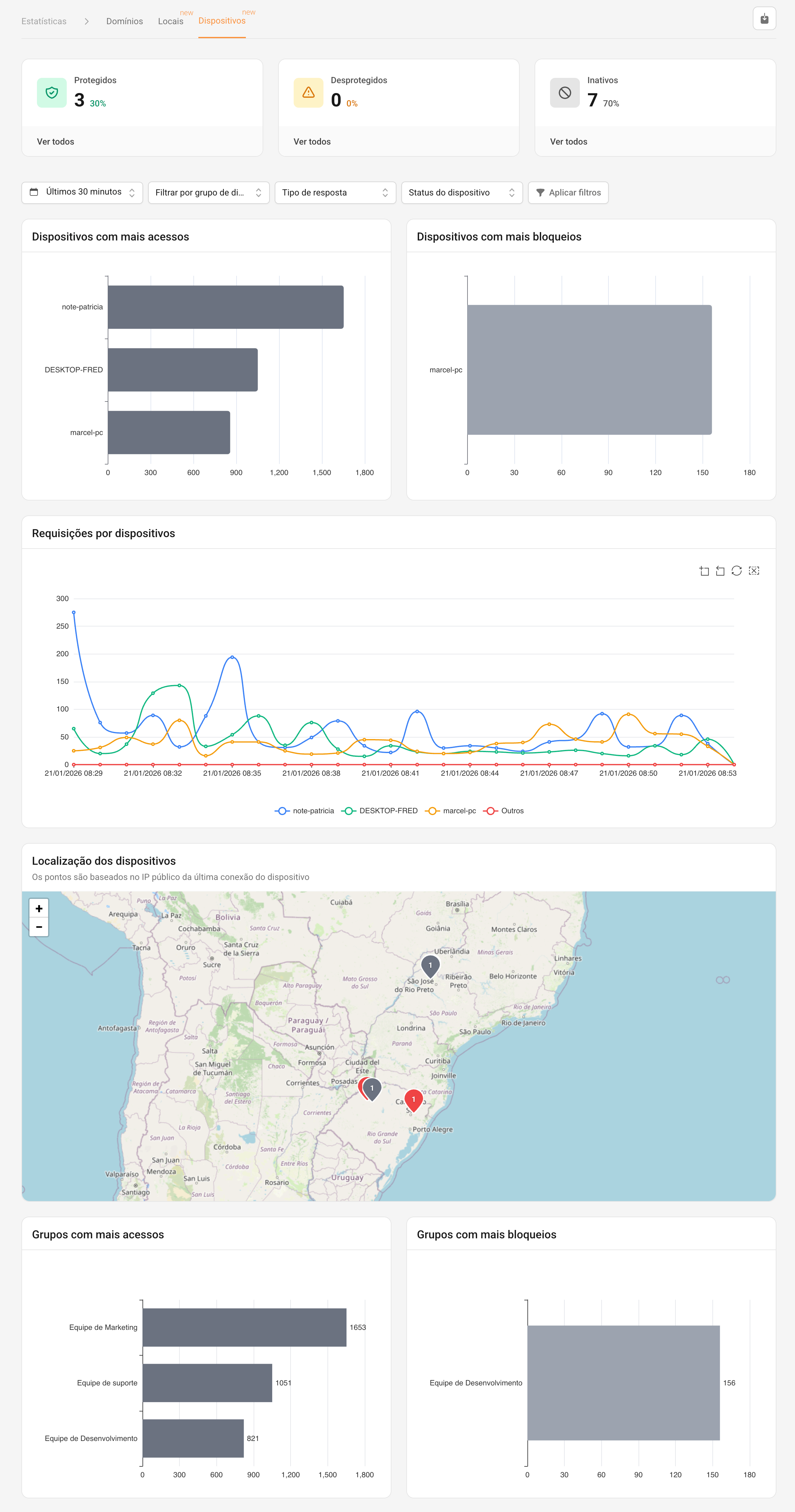Open Filtrar por grupo de dispositivos selector
The image size is (795, 1512).
(208, 192)
